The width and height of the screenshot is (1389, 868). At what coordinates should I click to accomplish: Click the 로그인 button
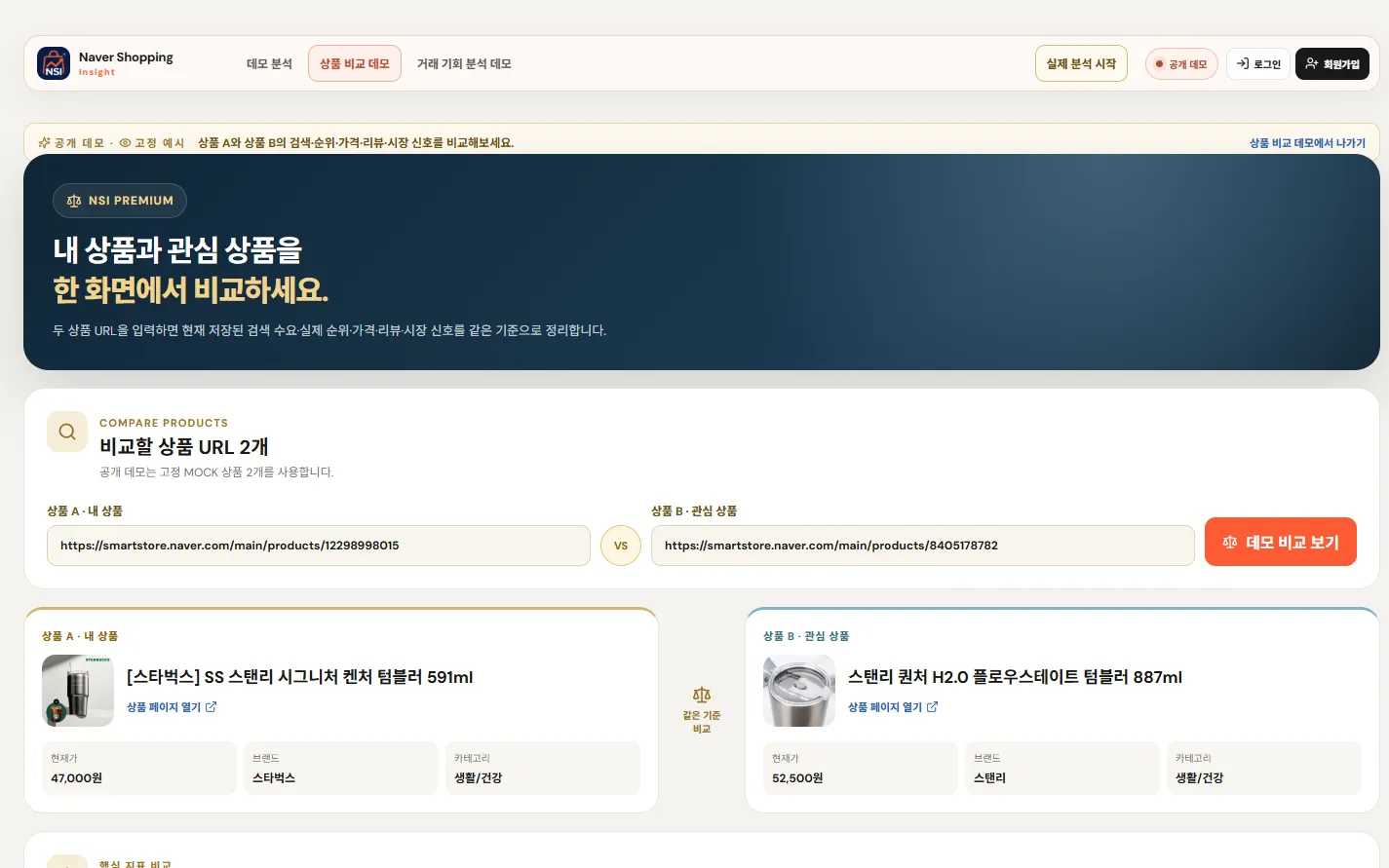(1258, 64)
